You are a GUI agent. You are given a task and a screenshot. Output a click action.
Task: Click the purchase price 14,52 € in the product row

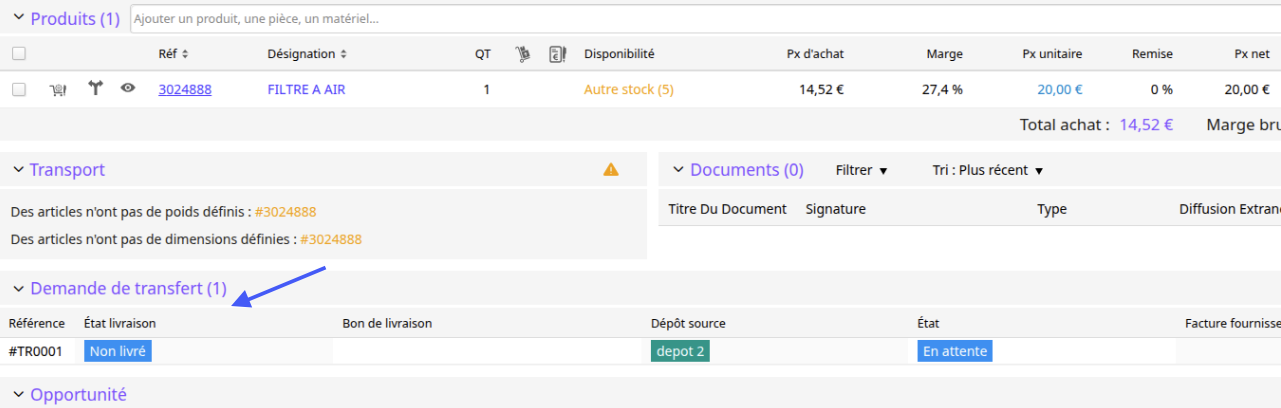click(821, 89)
